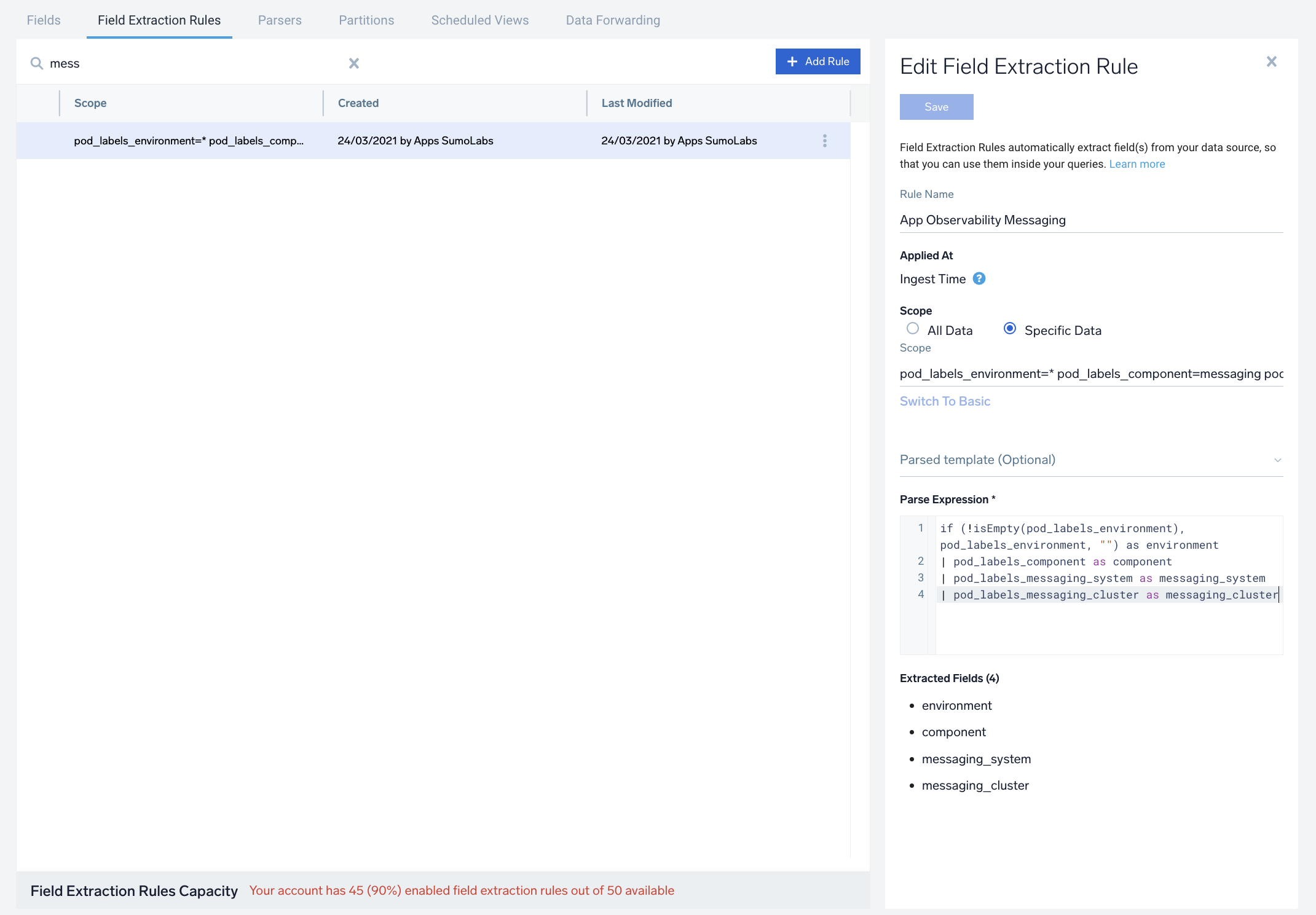Image resolution: width=1316 pixels, height=915 pixels.
Task: Click the three-dot context menu icon
Action: pos(825,140)
